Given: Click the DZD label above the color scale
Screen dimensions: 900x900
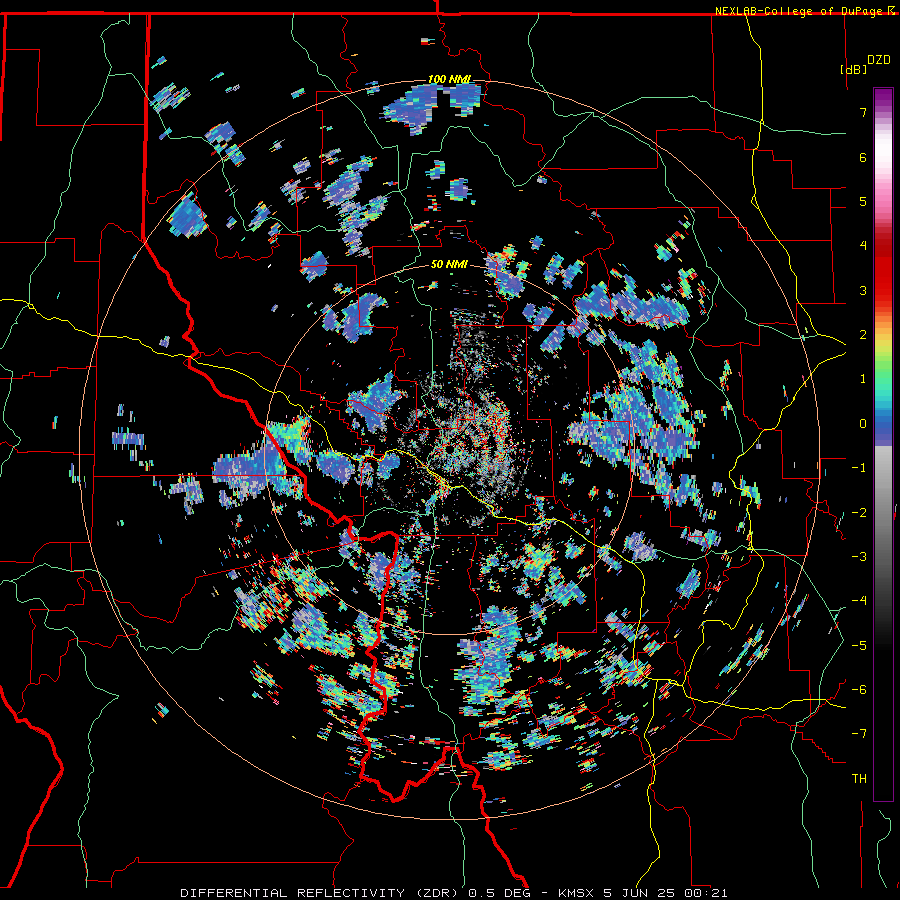Looking at the screenshot, I should 878,60.
